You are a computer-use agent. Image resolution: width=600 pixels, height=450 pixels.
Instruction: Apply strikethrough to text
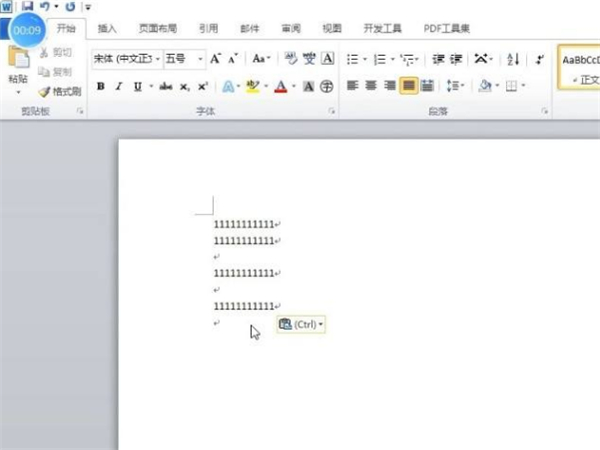coord(166,86)
